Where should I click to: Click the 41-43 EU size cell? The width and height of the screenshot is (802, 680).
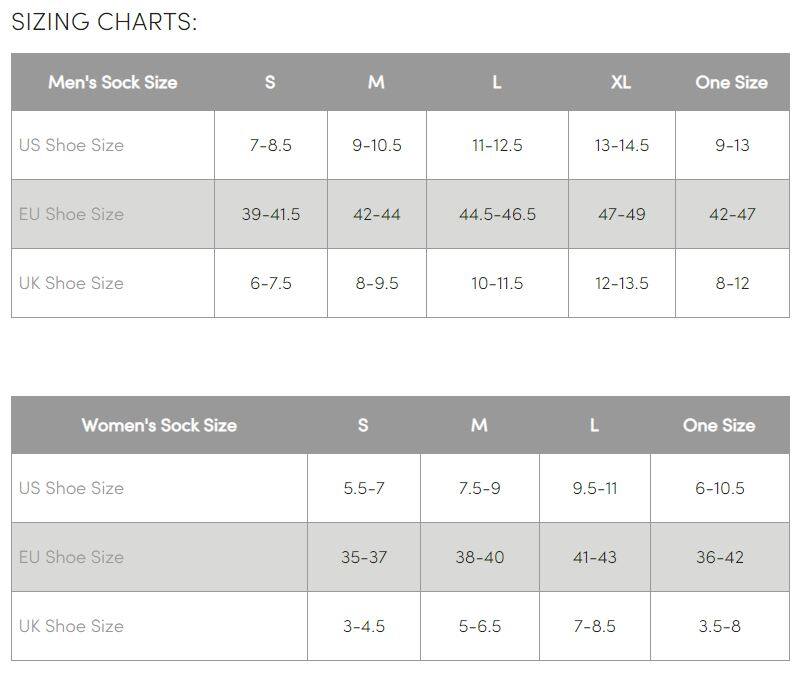(594, 557)
